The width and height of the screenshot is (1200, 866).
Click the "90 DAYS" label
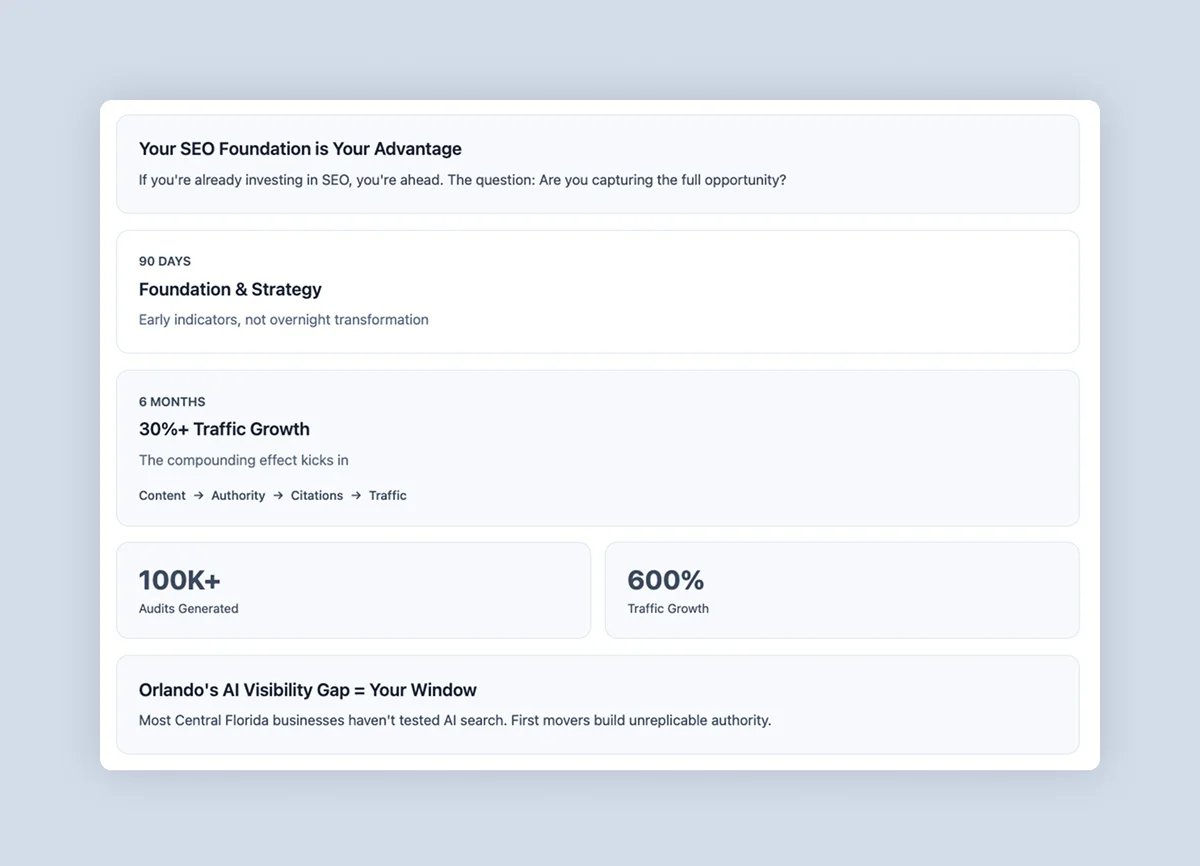pos(165,261)
